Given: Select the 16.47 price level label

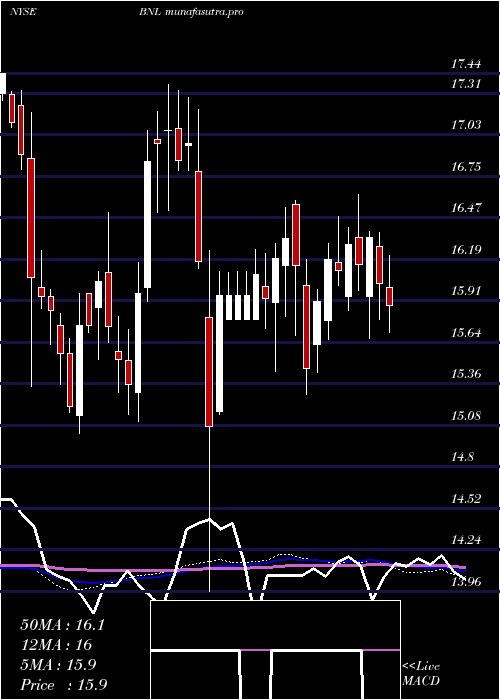Looking at the screenshot, I should point(466,208).
